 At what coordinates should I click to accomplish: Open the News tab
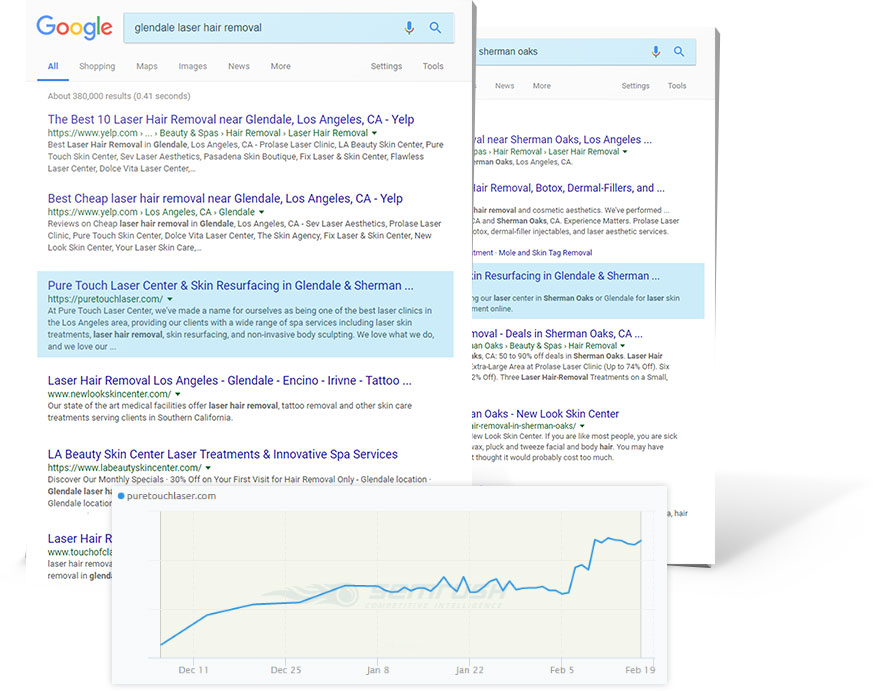pos(239,66)
